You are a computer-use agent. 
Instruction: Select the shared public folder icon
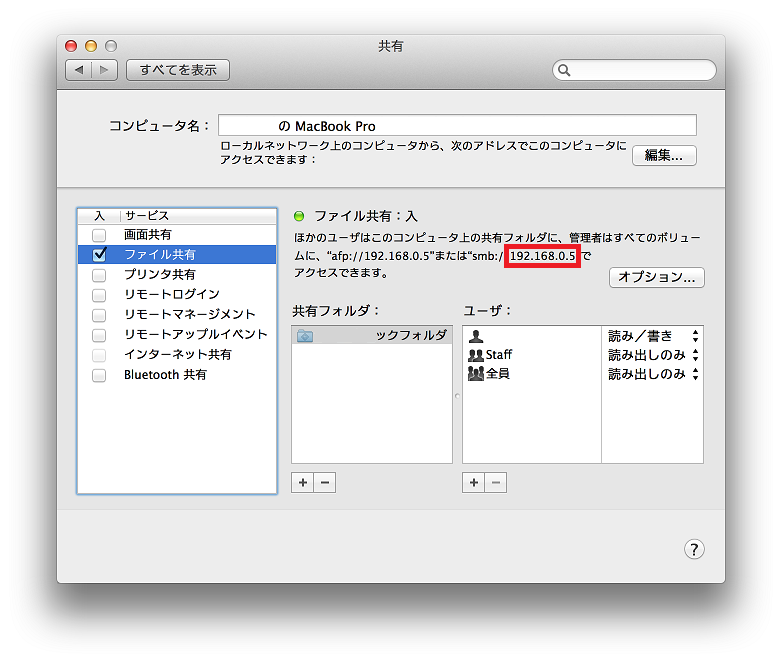[305, 336]
